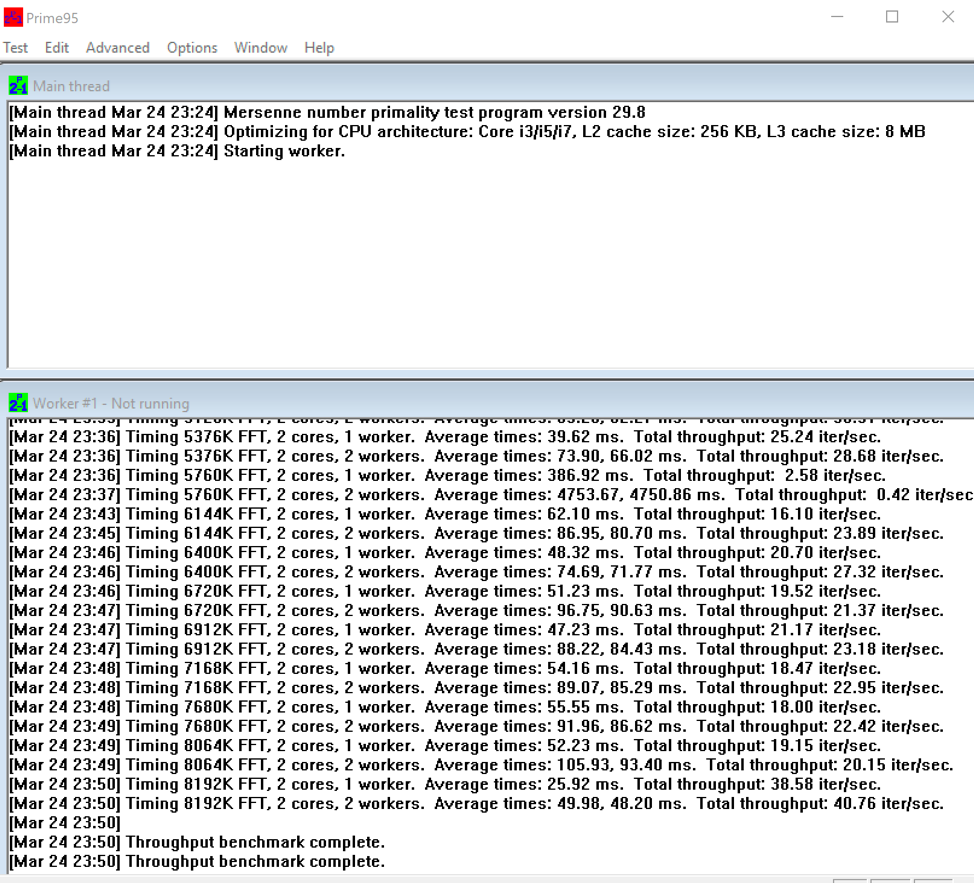The height and width of the screenshot is (883, 974).
Task: Click the 6912K FFT 1 worker timing line
Action: click(x=445, y=630)
